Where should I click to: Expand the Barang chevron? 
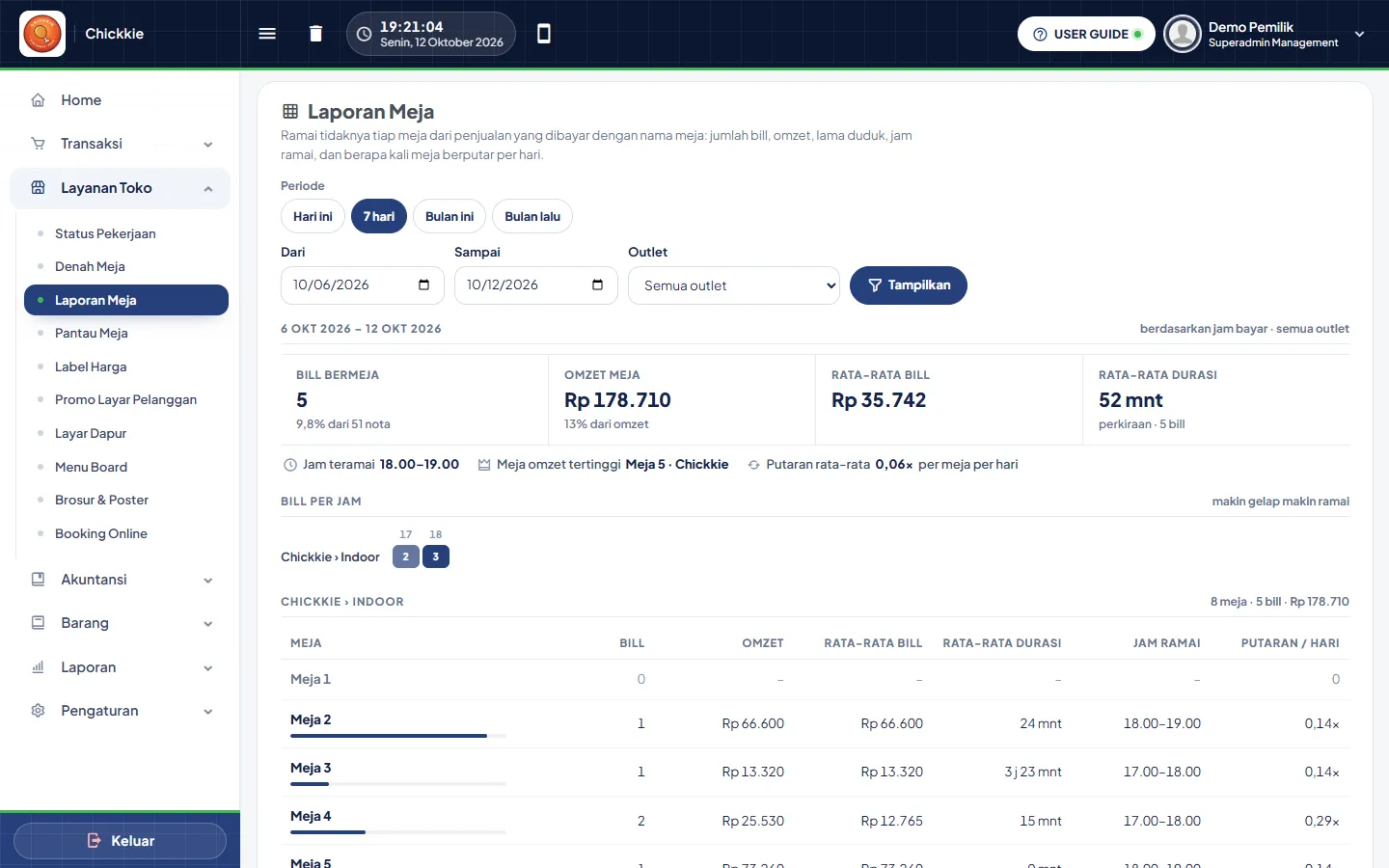tap(208, 624)
